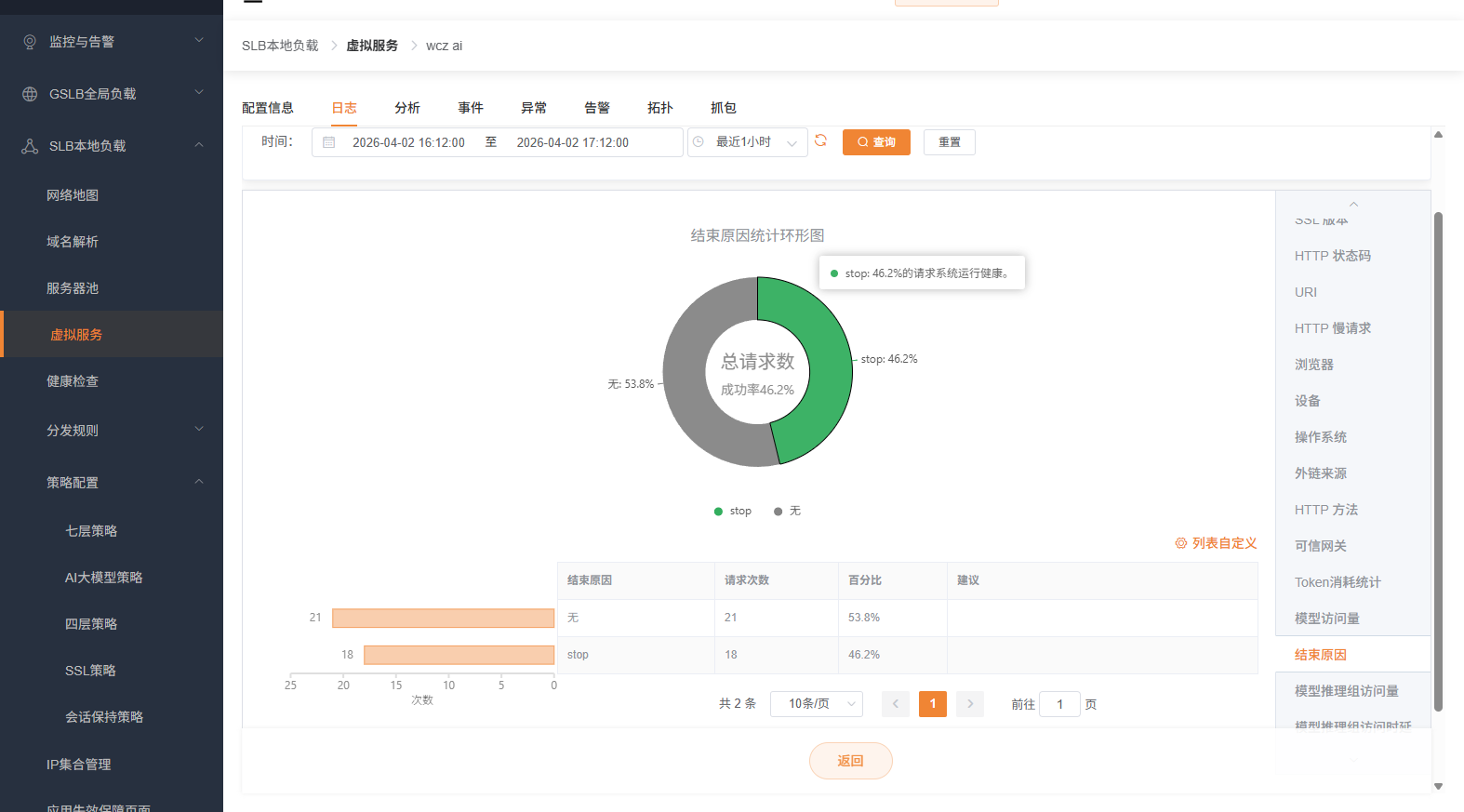Select page 1 in pagination
Viewport: 1464px width, 812px height.
933,704
